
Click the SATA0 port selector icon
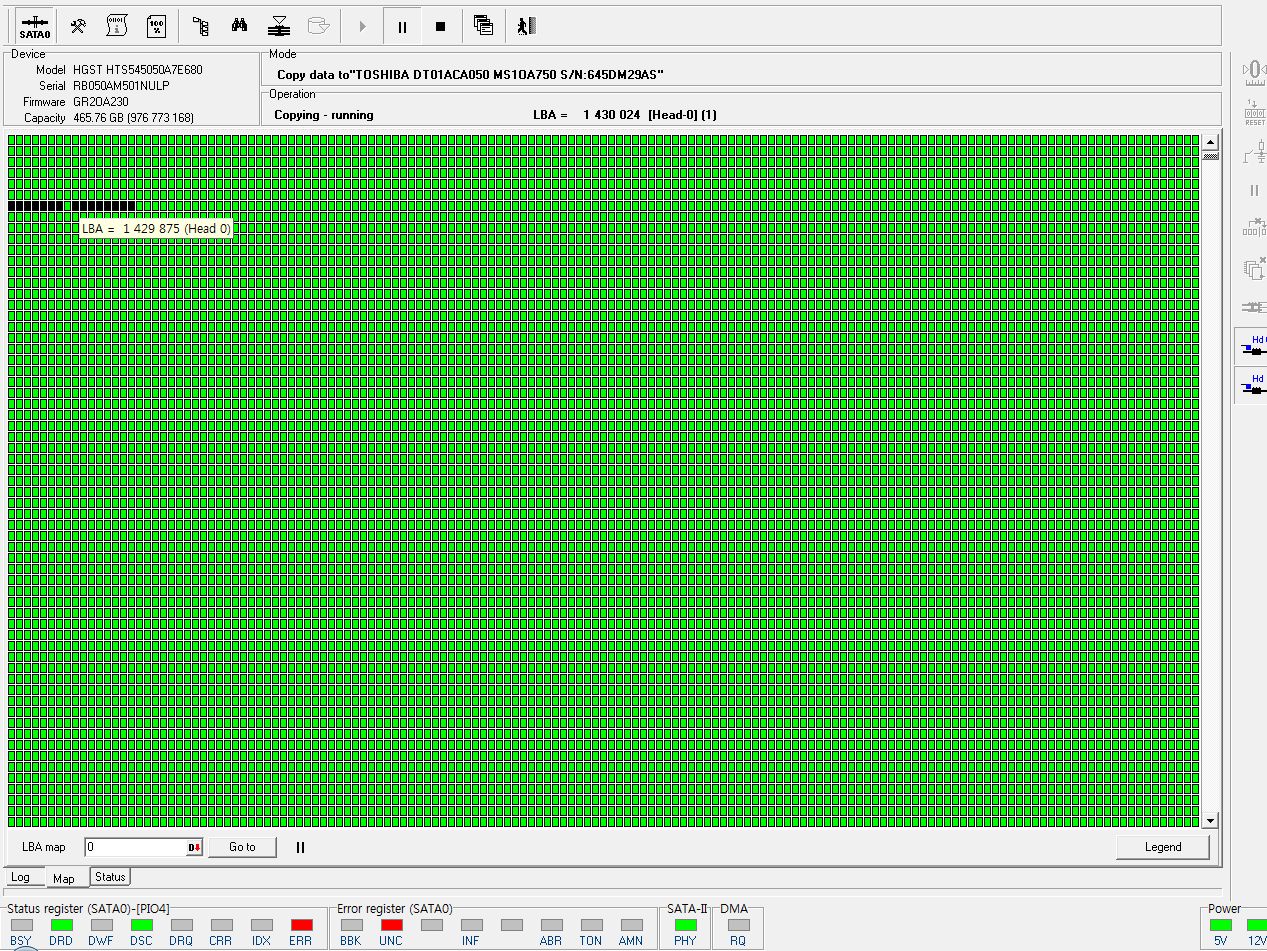pyautogui.click(x=35, y=26)
